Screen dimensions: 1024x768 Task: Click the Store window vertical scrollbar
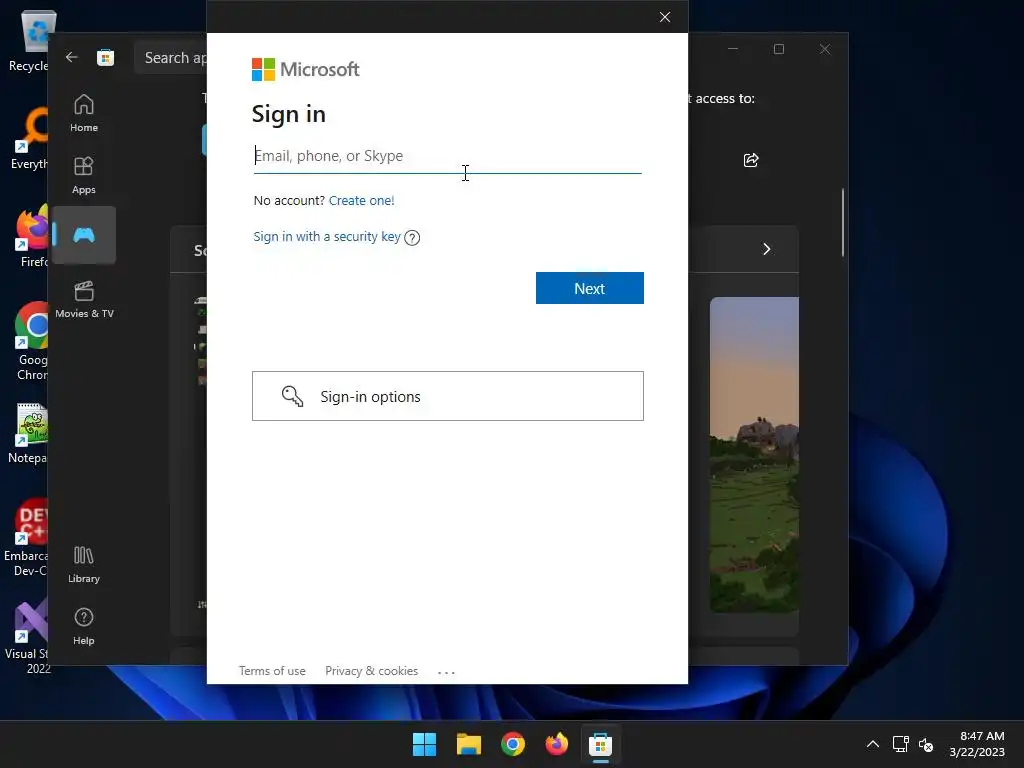pyautogui.click(x=842, y=222)
